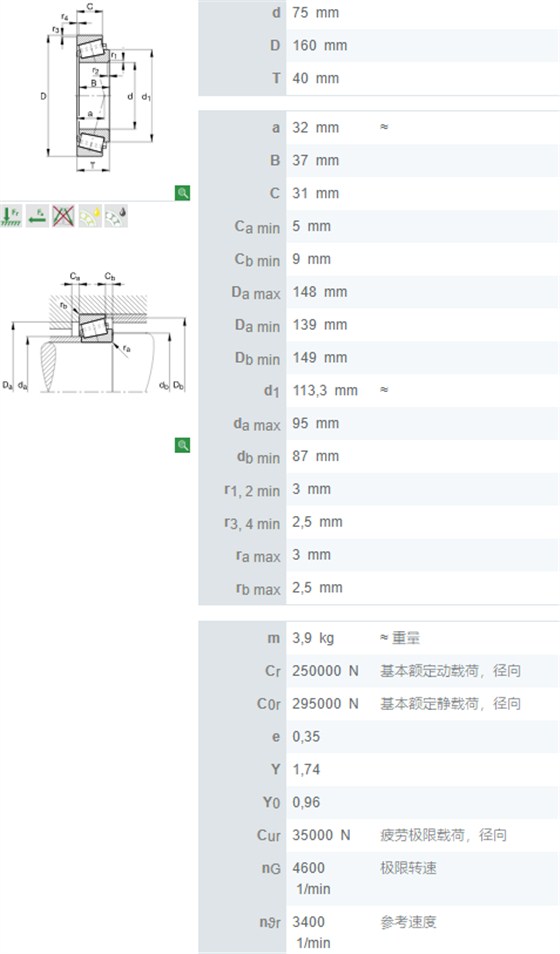Select the Y value 1,74
Image resolution: width=560 pixels, height=954 pixels.
point(306,770)
